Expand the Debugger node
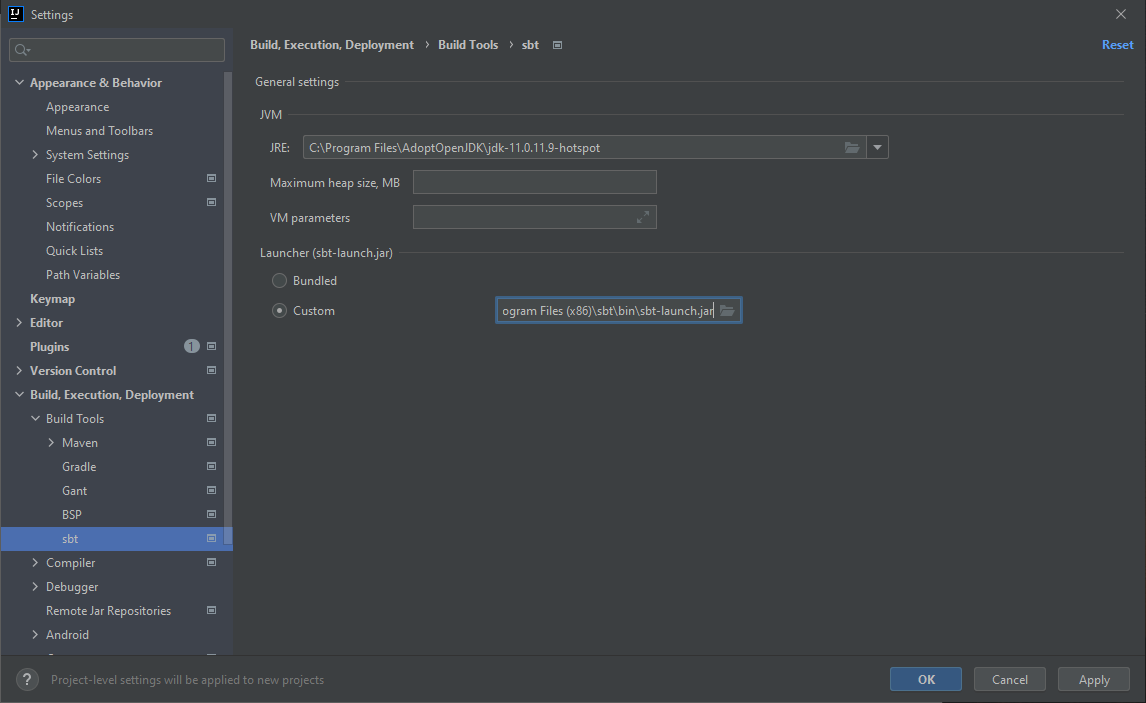 tap(35, 587)
